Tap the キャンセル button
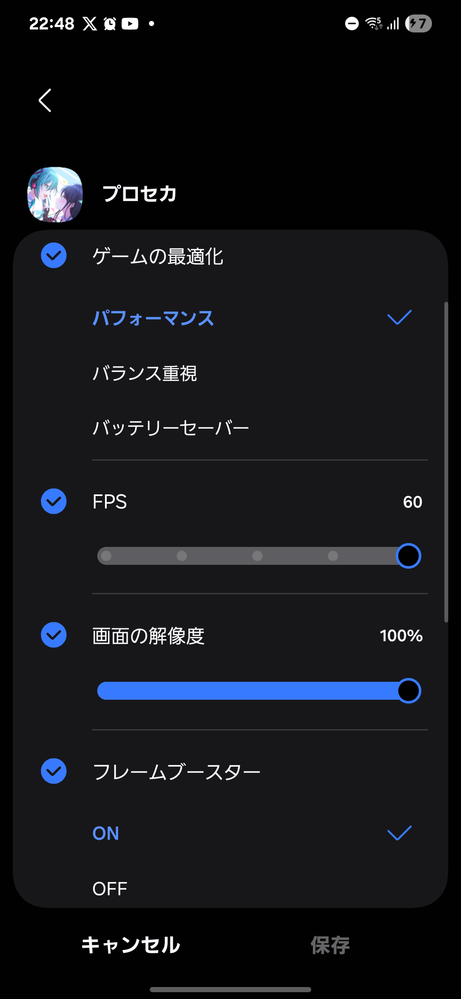The height and width of the screenshot is (999, 461). coord(131,945)
